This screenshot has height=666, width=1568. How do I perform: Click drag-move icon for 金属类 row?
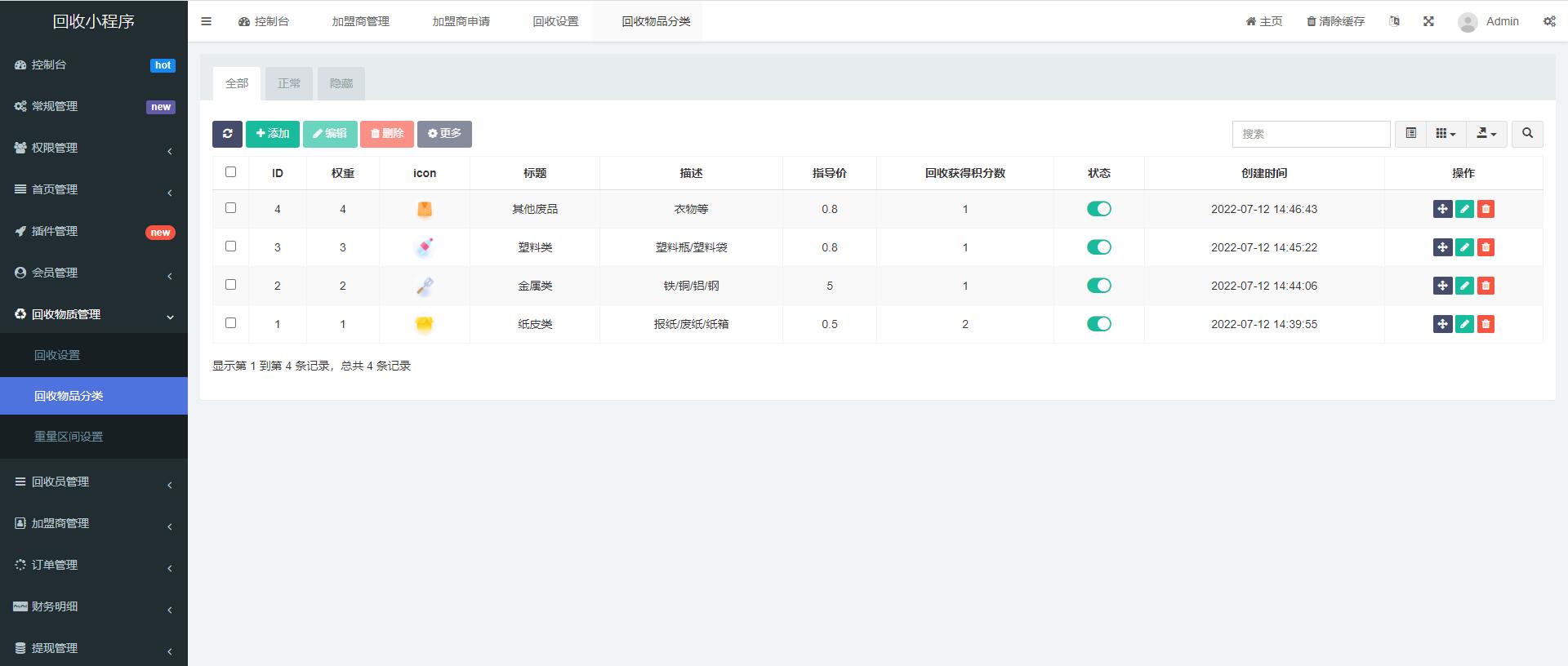(1442, 286)
